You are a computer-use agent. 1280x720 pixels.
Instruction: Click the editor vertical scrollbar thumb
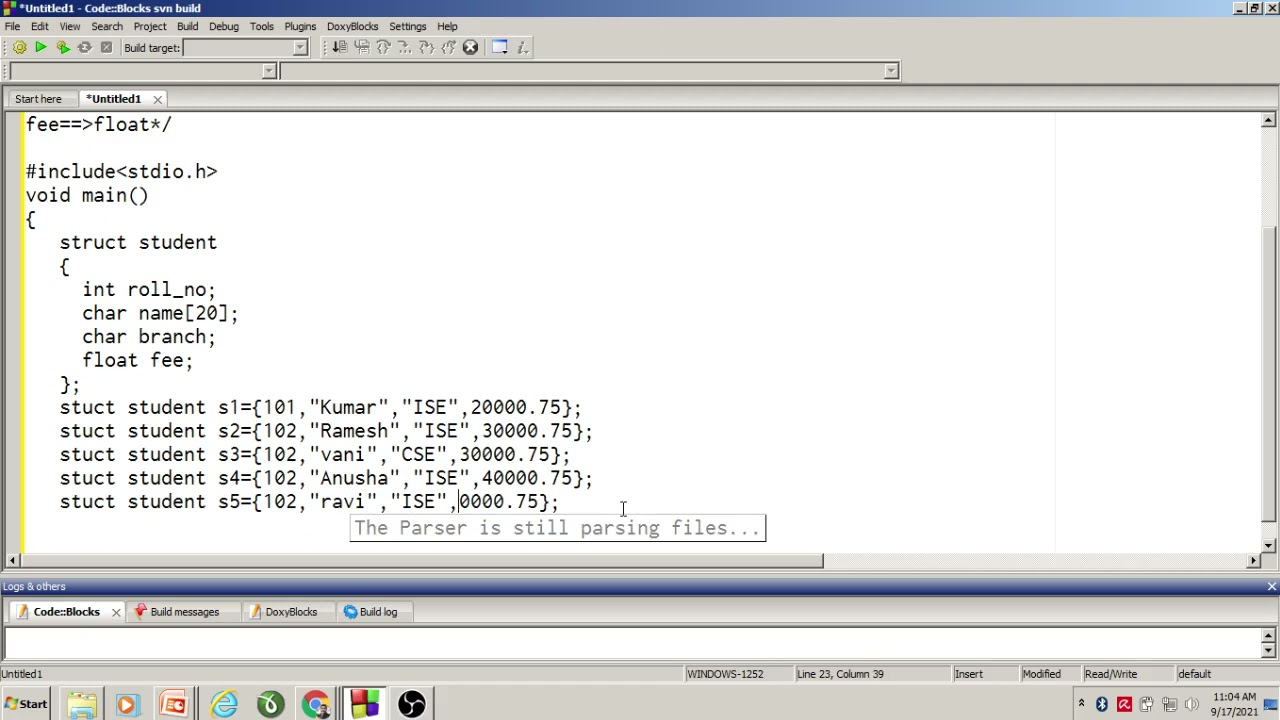[x=1268, y=375]
